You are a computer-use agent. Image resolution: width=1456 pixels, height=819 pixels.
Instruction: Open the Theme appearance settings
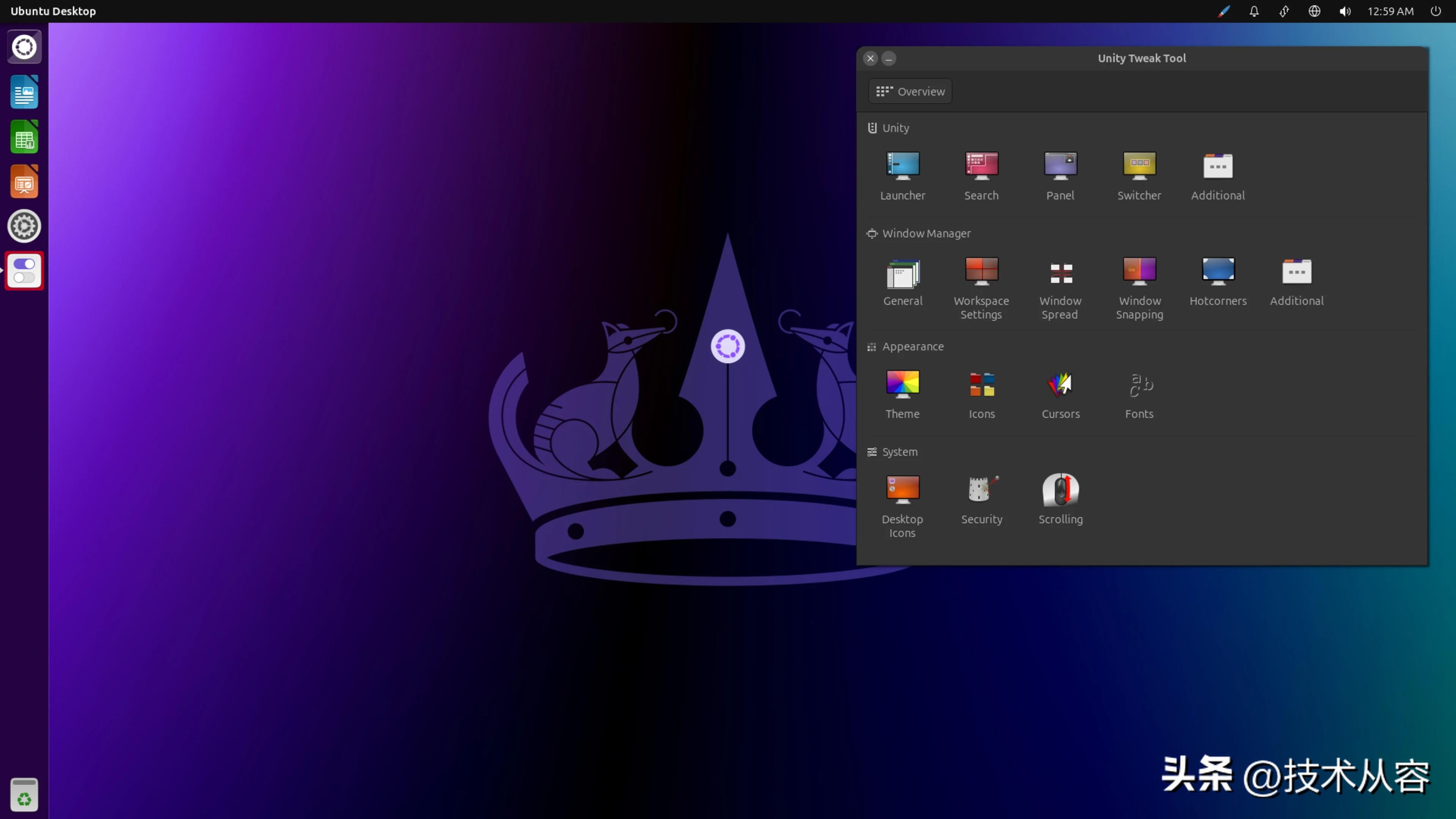click(x=903, y=394)
